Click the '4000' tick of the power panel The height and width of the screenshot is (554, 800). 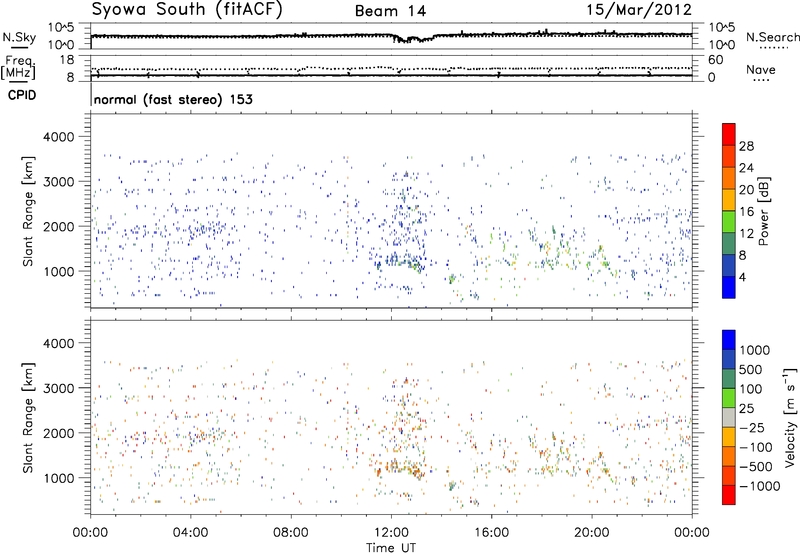click(58, 137)
